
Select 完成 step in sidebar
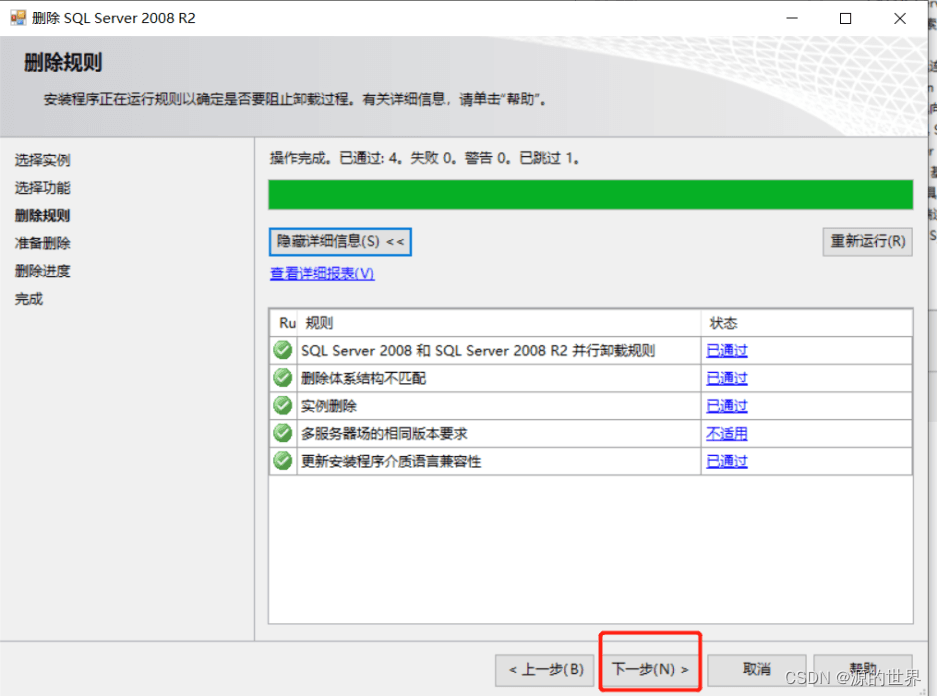(29, 299)
